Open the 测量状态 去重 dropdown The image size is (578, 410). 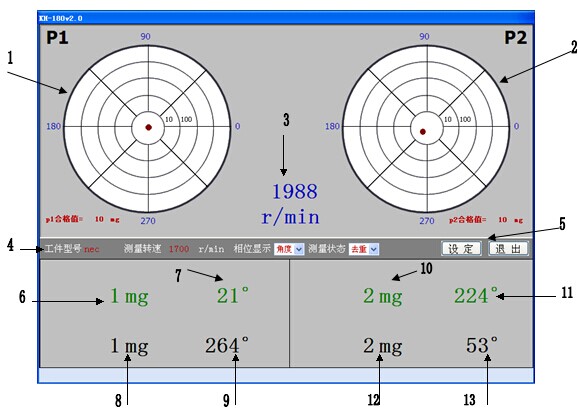[x=364, y=249]
